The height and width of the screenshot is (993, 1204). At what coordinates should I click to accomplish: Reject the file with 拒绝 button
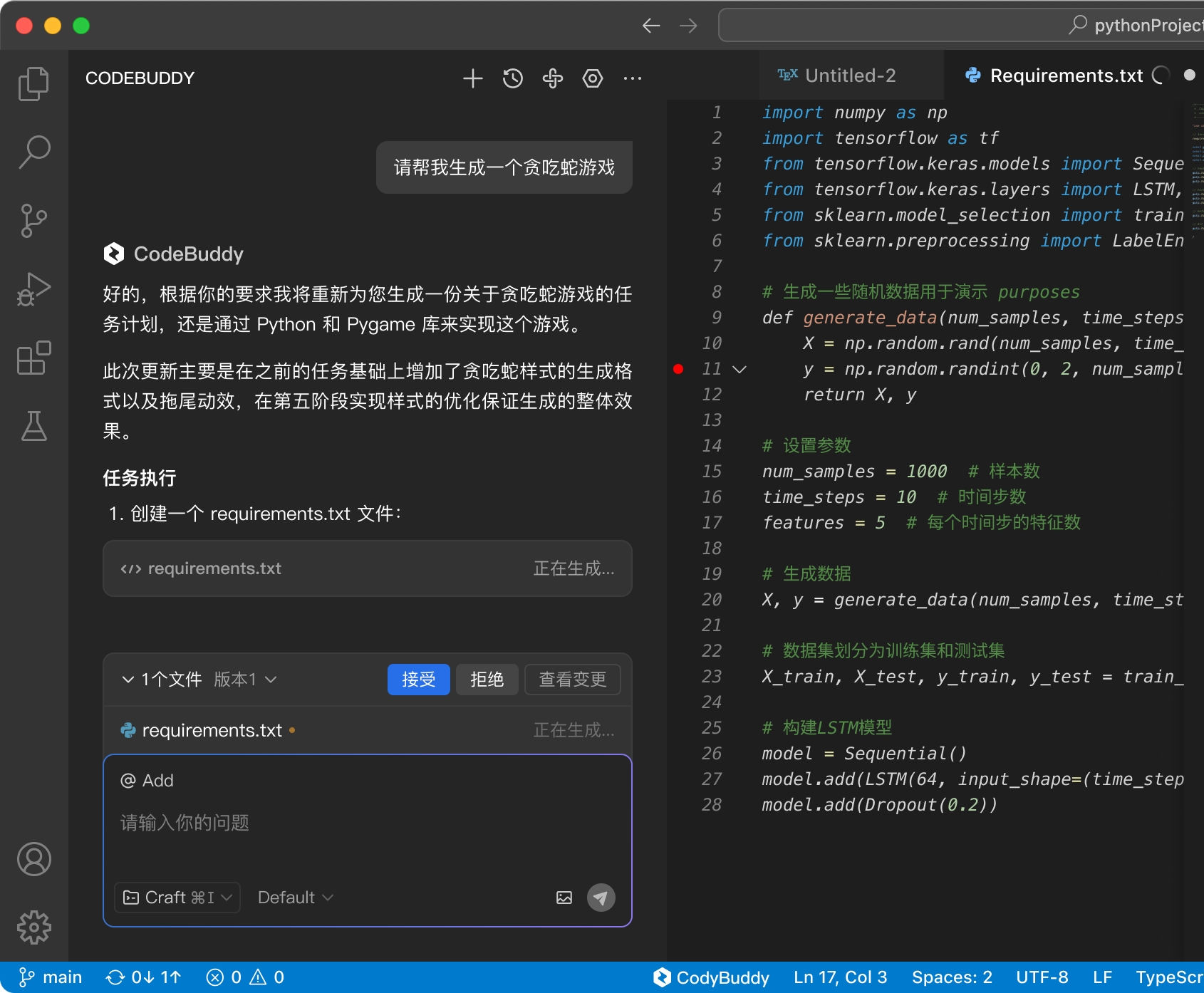487,680
